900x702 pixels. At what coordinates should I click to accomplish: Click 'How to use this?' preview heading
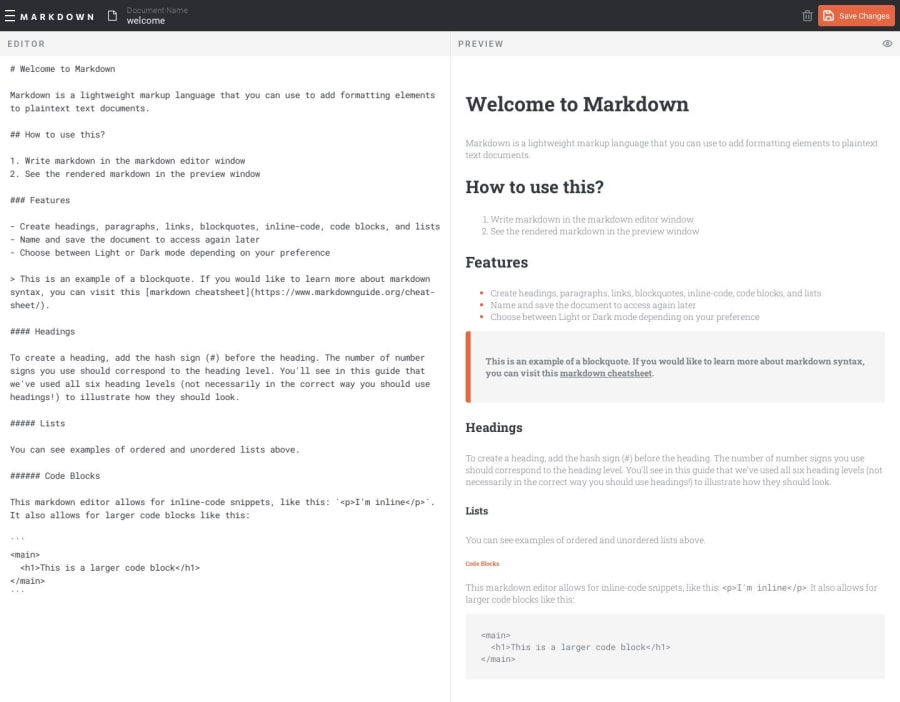[x=534, y=187]
